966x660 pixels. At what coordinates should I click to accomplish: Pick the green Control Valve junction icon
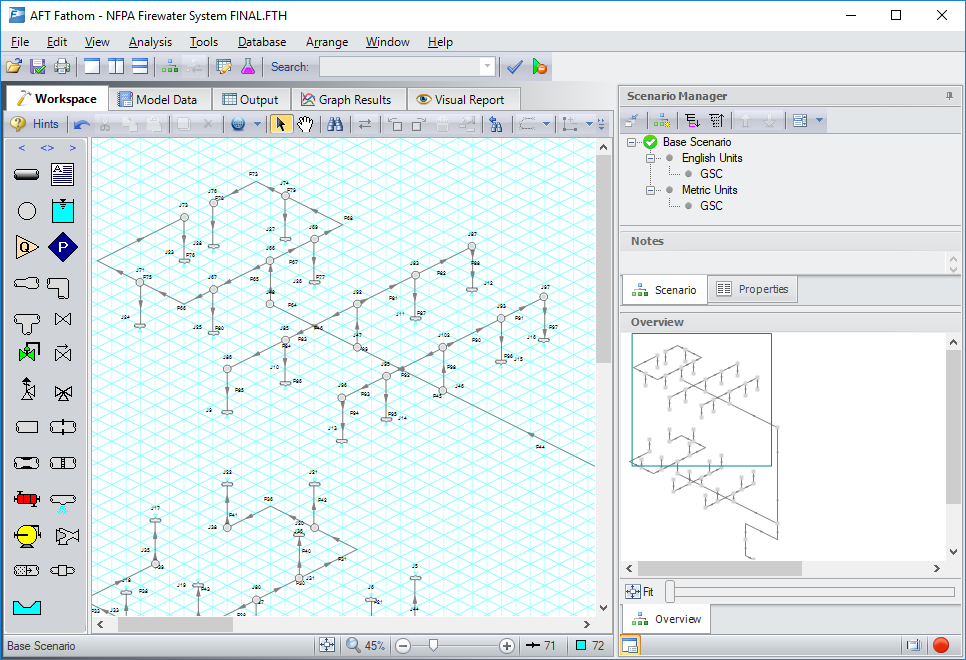[28, 352]
